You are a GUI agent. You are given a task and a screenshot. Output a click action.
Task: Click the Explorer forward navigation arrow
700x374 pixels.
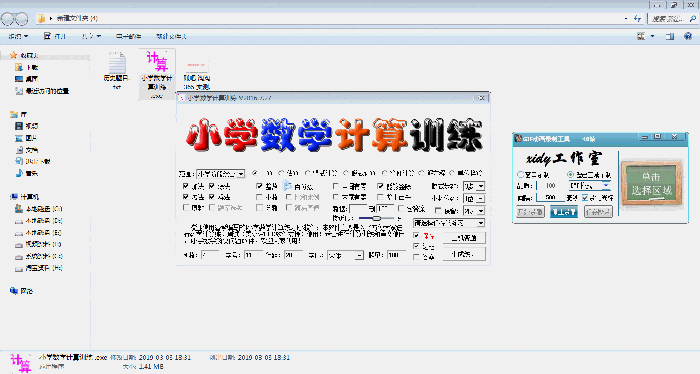point(22,19)
